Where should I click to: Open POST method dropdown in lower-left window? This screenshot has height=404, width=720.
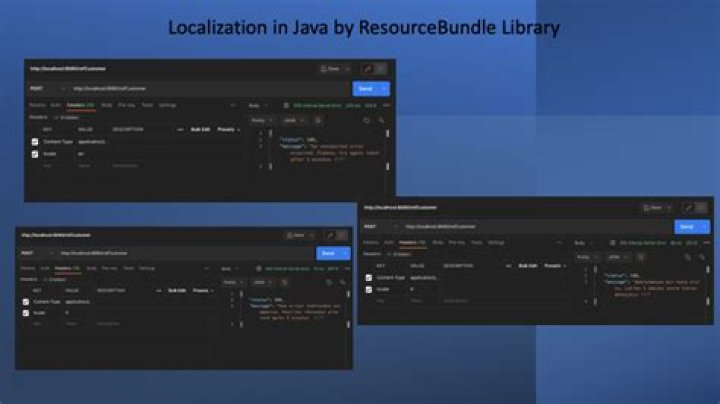(37, 253)
